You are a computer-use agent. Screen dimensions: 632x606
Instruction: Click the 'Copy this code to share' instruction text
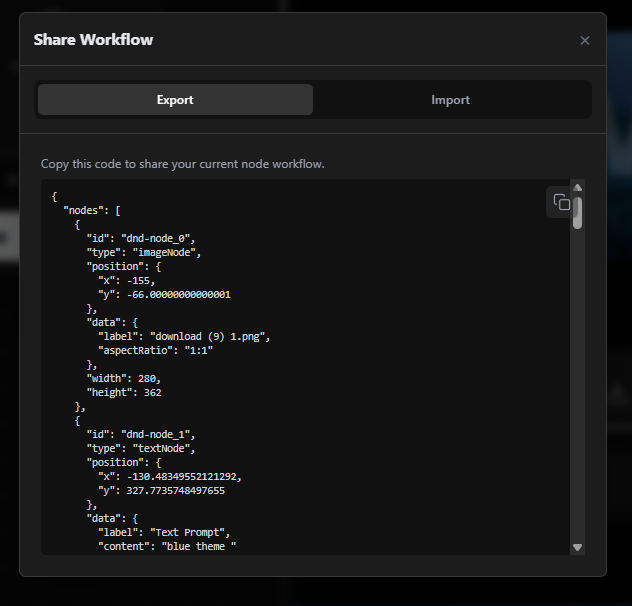point(183,164)
